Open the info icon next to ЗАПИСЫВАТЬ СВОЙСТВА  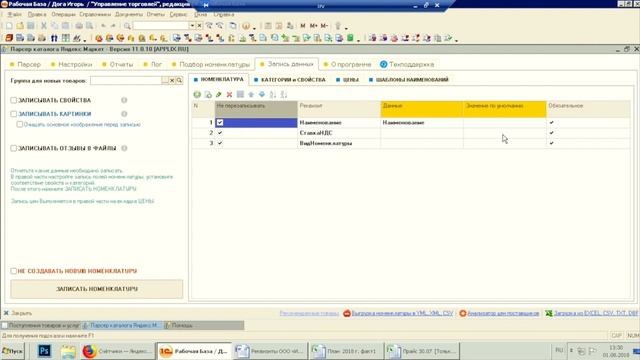(x=124, y=100)
